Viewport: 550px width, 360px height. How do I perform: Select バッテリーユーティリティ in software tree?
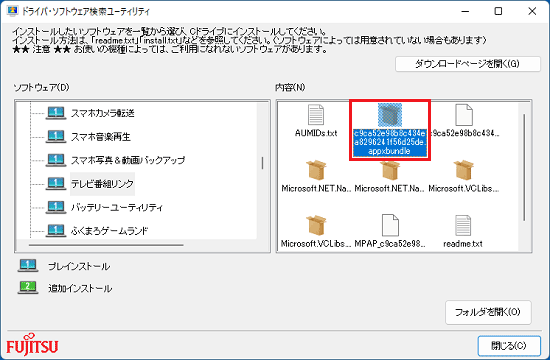point(117,207)
